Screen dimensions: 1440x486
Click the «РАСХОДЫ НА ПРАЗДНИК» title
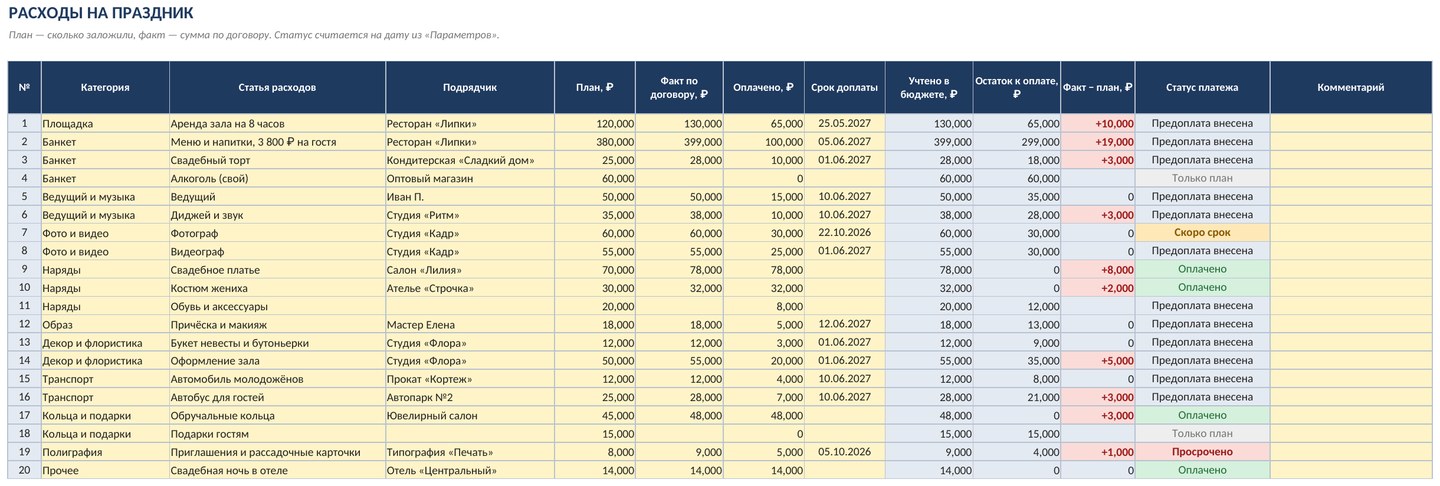(101, 13)
